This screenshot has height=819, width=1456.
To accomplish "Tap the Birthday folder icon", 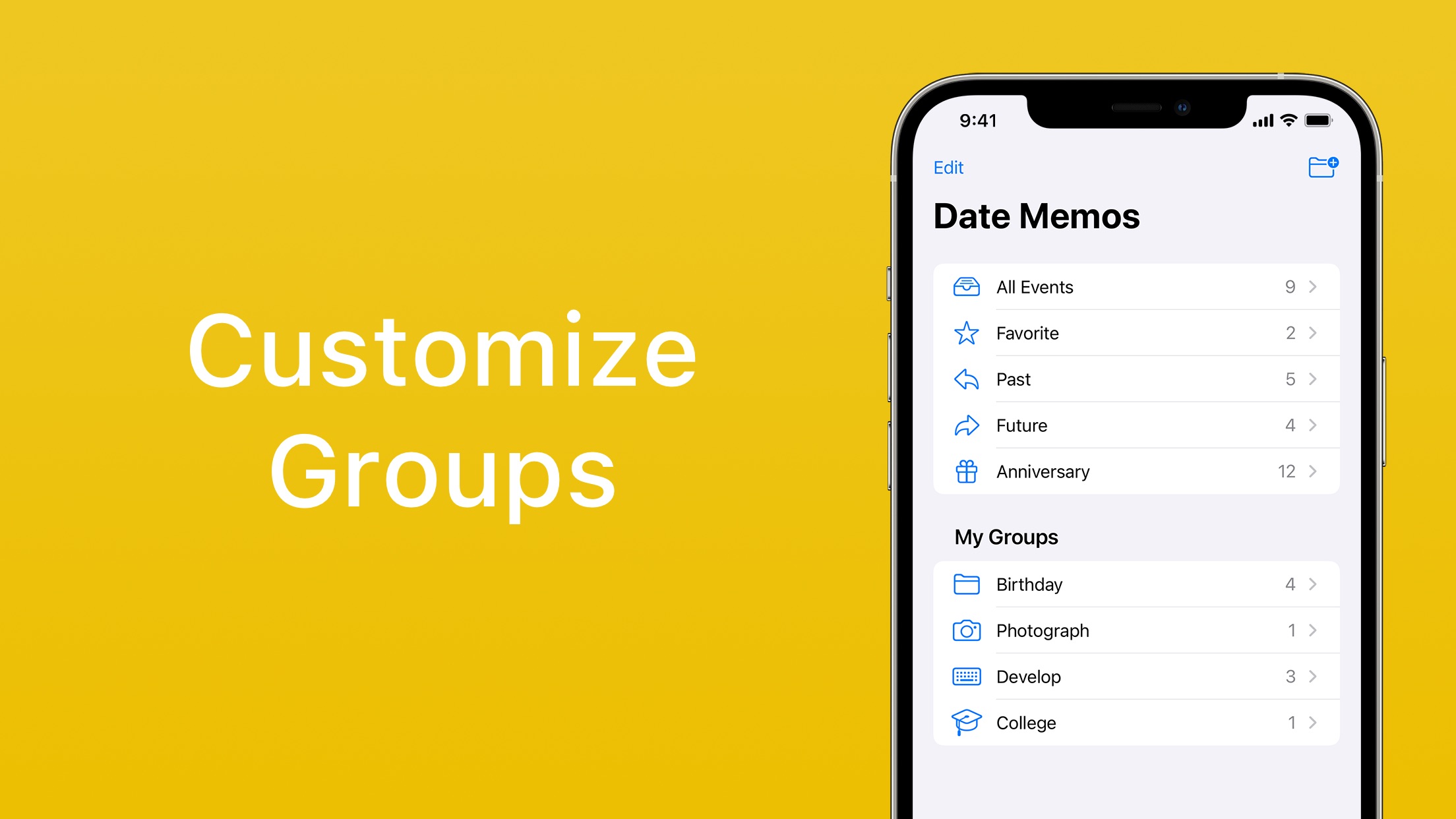I will pos(965,585).
